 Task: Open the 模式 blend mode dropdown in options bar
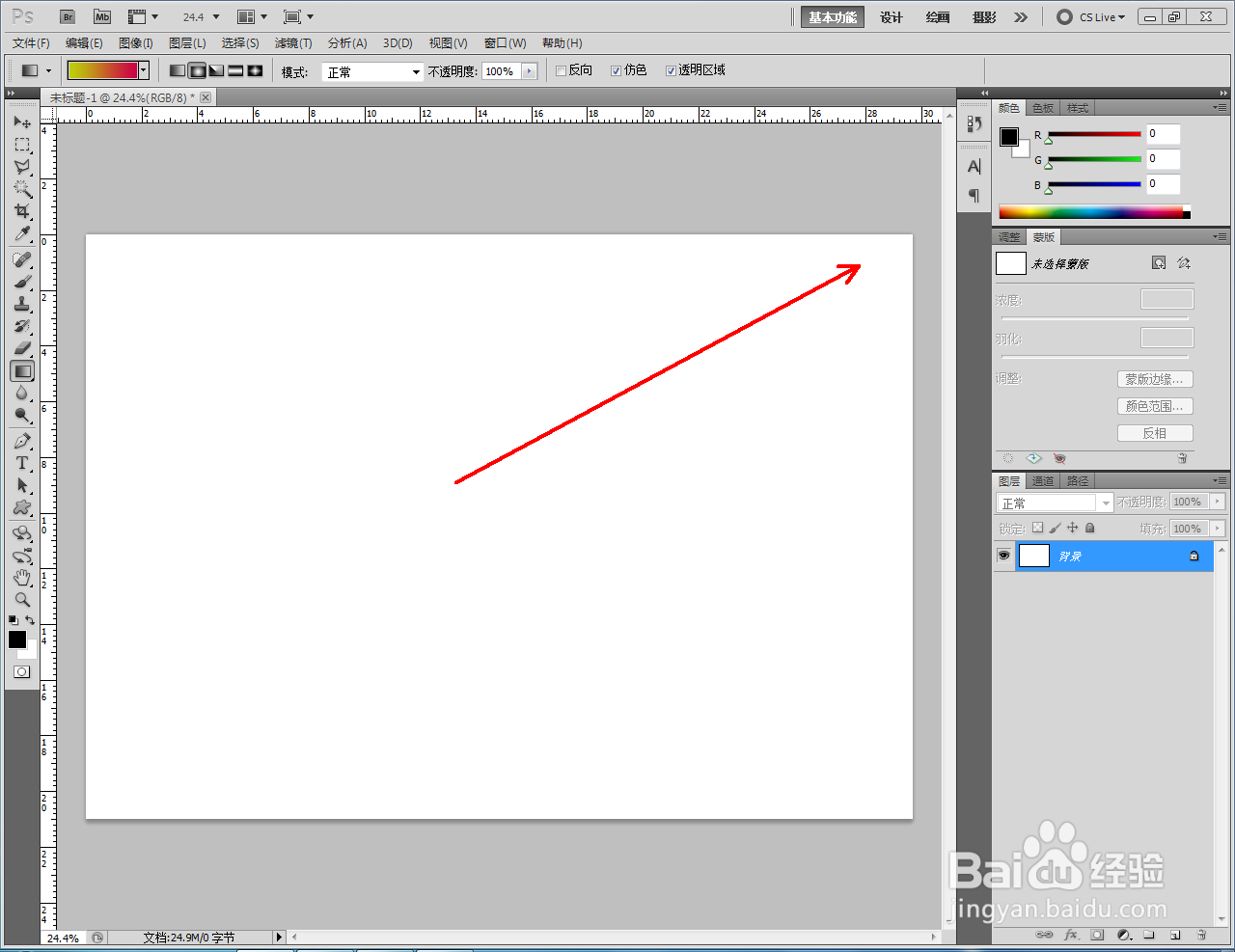click(x=372, y=71)
